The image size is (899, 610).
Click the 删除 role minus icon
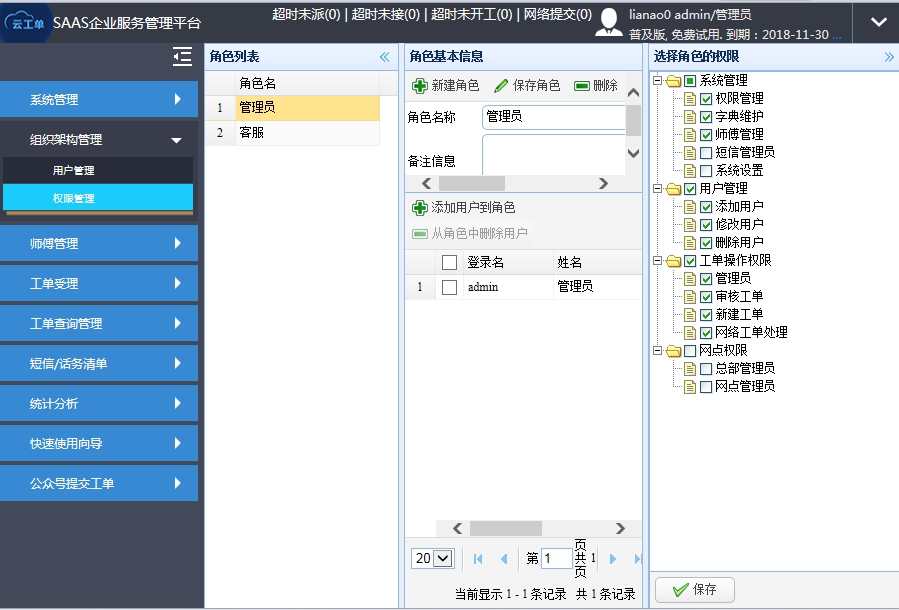pos(582,86)
